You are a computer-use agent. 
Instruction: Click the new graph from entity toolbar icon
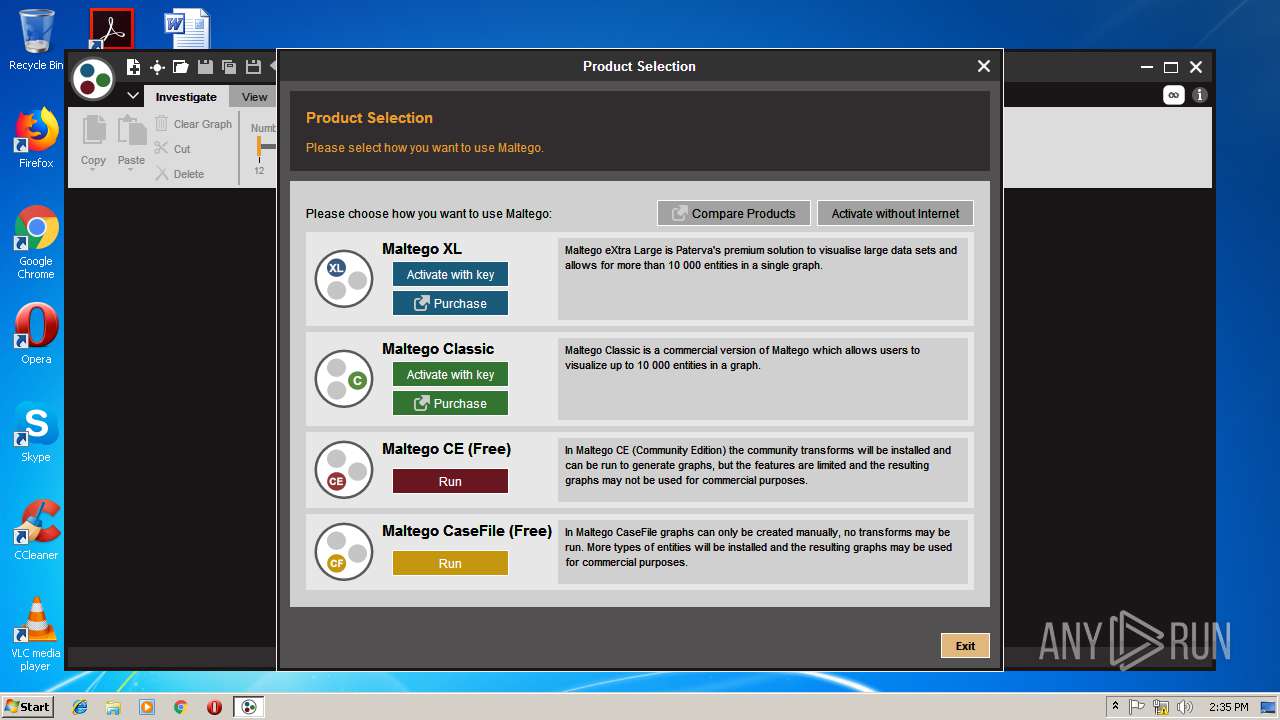157,67
